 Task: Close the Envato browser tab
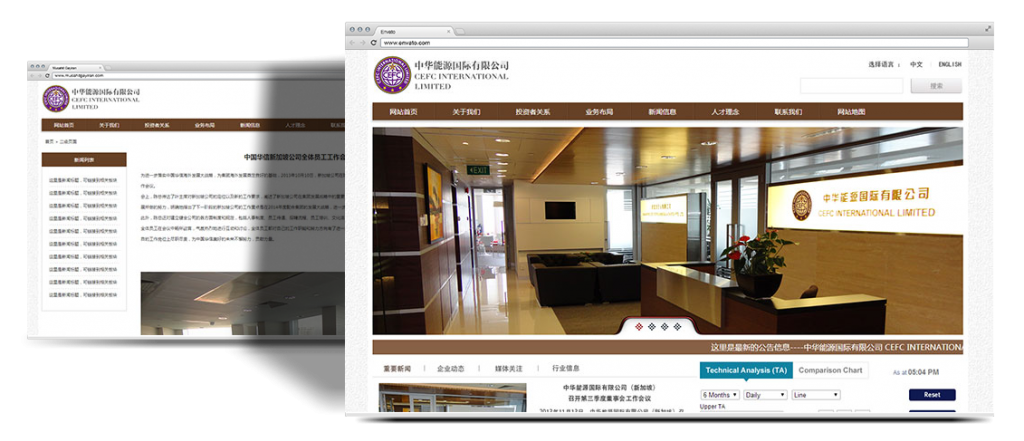[449, 31]
